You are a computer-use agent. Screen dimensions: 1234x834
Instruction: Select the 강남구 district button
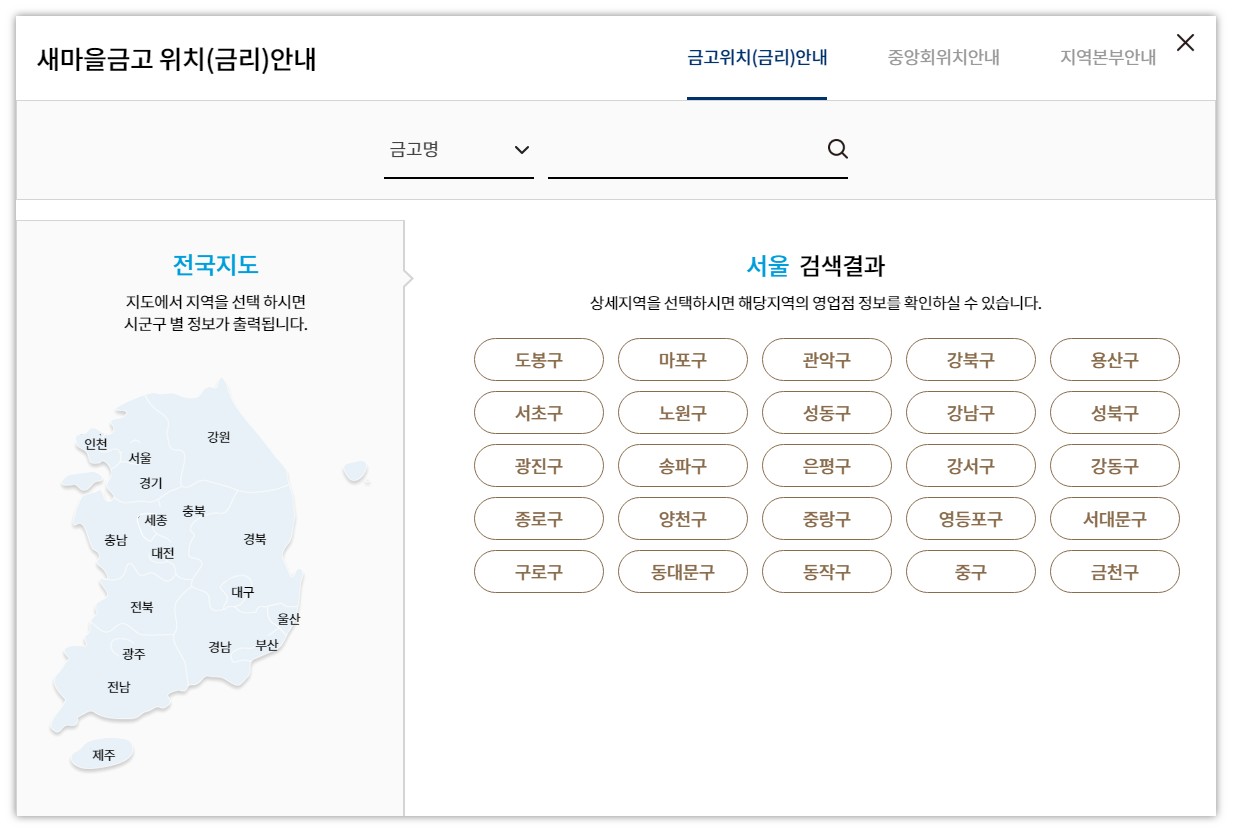[971, 413]
